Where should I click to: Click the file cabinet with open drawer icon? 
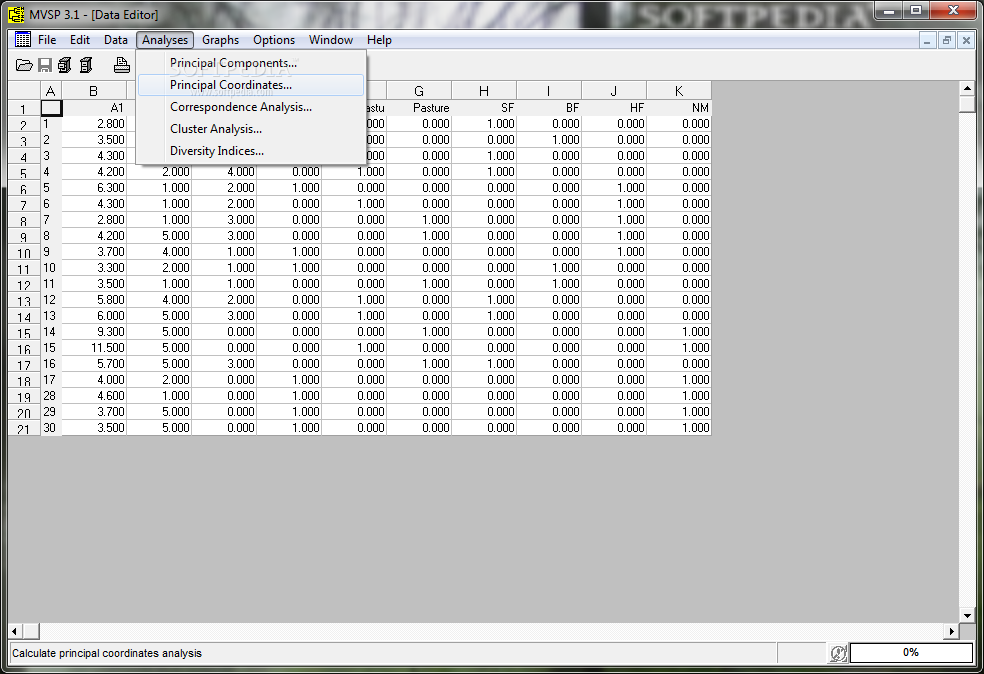click(x=65, y=65)
